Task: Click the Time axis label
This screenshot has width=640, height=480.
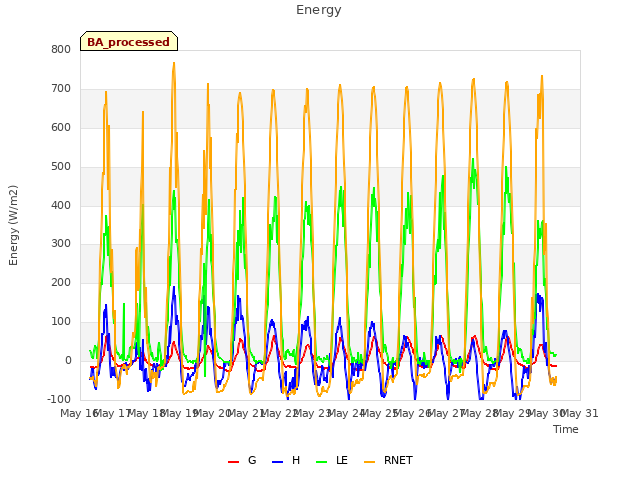Action: click(x=566, y=429)
